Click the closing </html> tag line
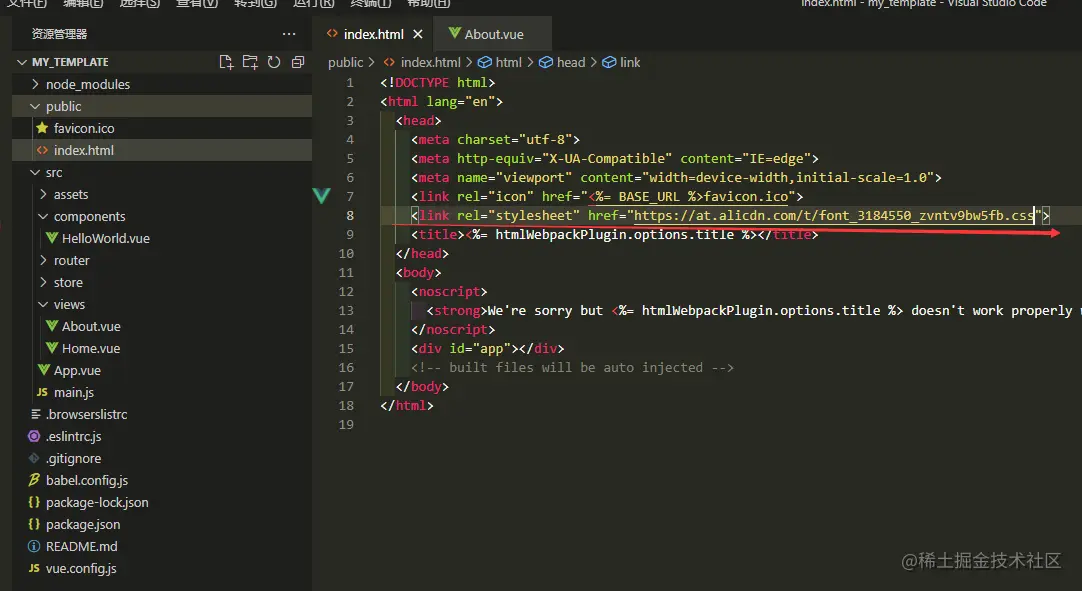 point(406,406)
